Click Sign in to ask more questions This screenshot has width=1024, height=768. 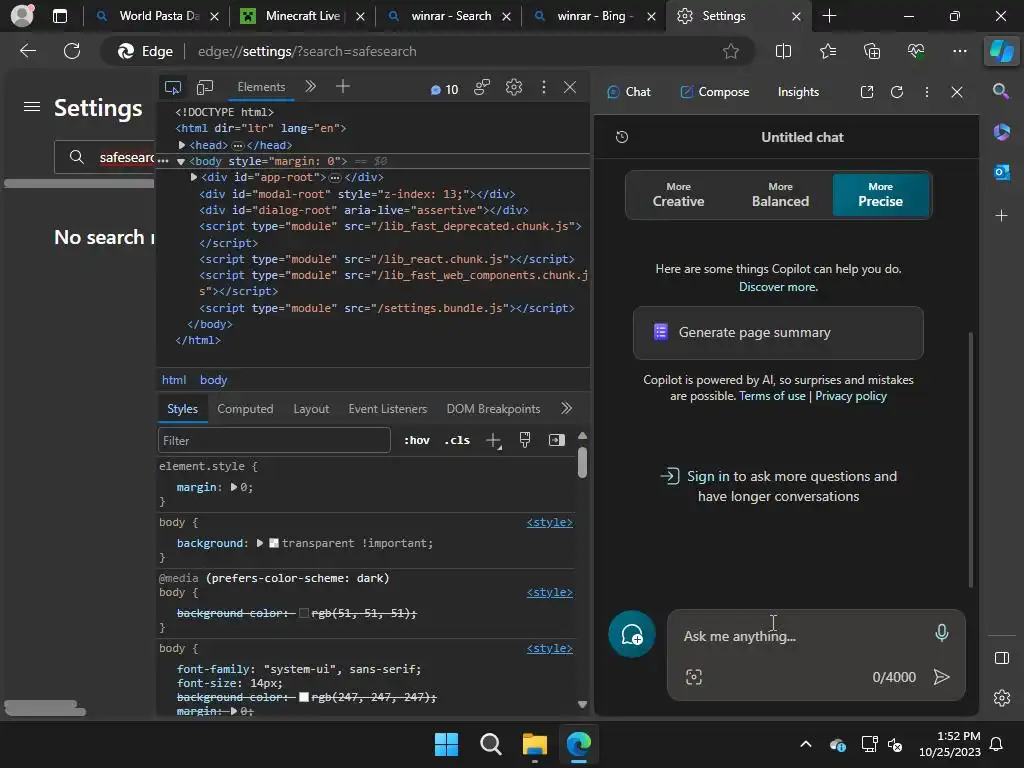778,486
